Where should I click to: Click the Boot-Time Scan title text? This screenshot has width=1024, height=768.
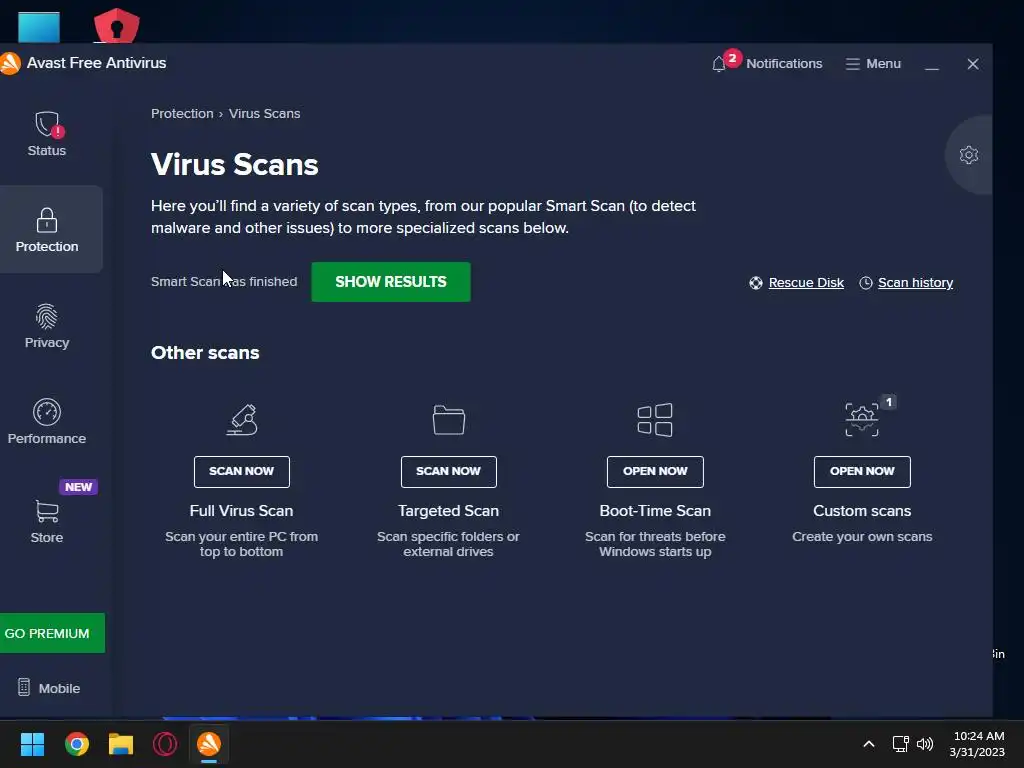coord(655,511)
